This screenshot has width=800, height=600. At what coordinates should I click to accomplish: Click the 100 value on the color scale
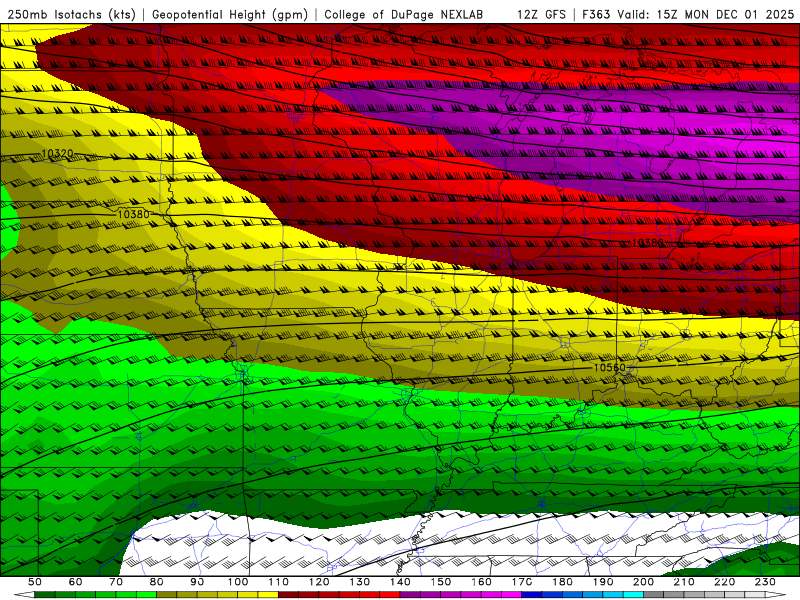(238, 582)
